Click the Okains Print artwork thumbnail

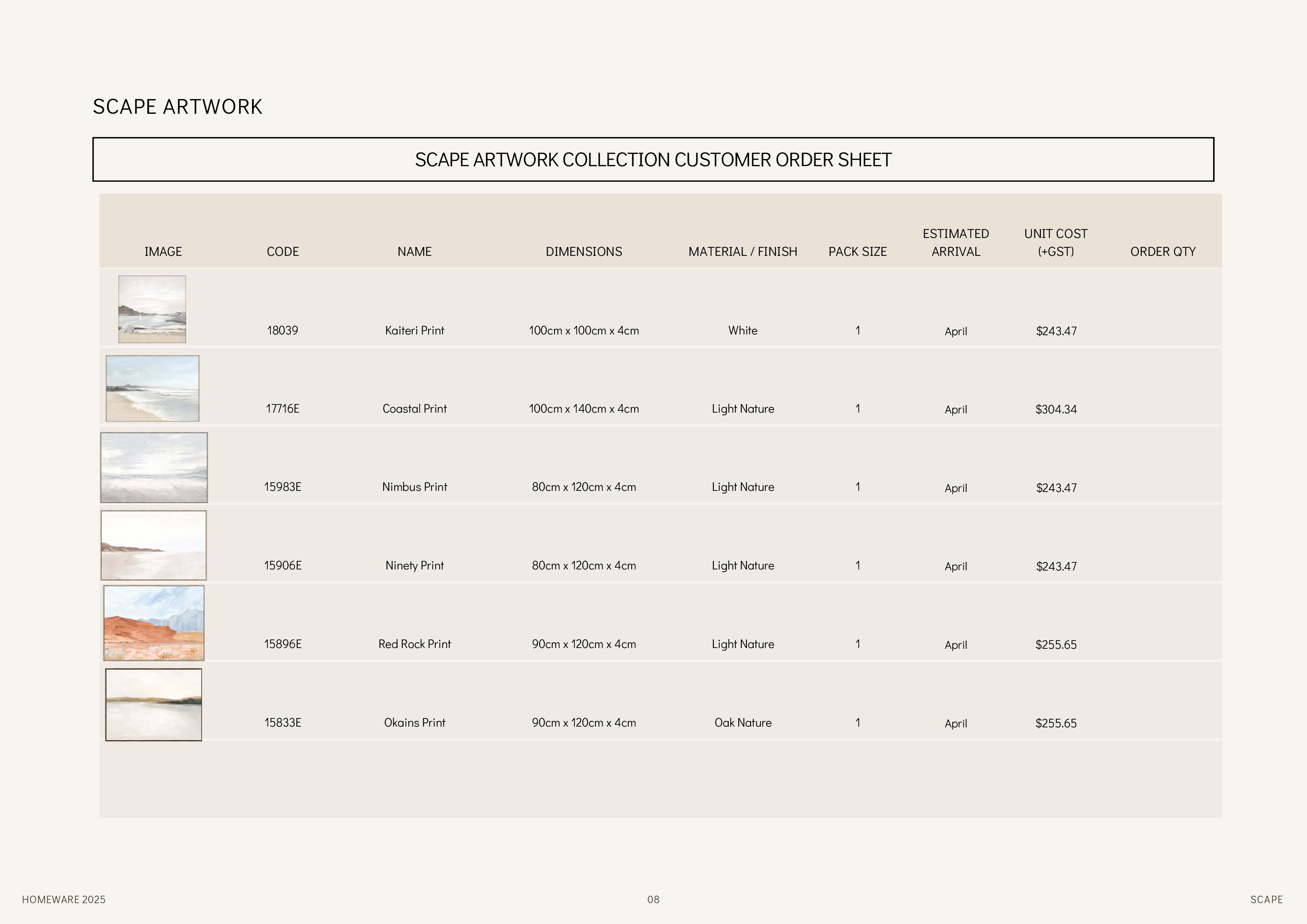(154, 704)
